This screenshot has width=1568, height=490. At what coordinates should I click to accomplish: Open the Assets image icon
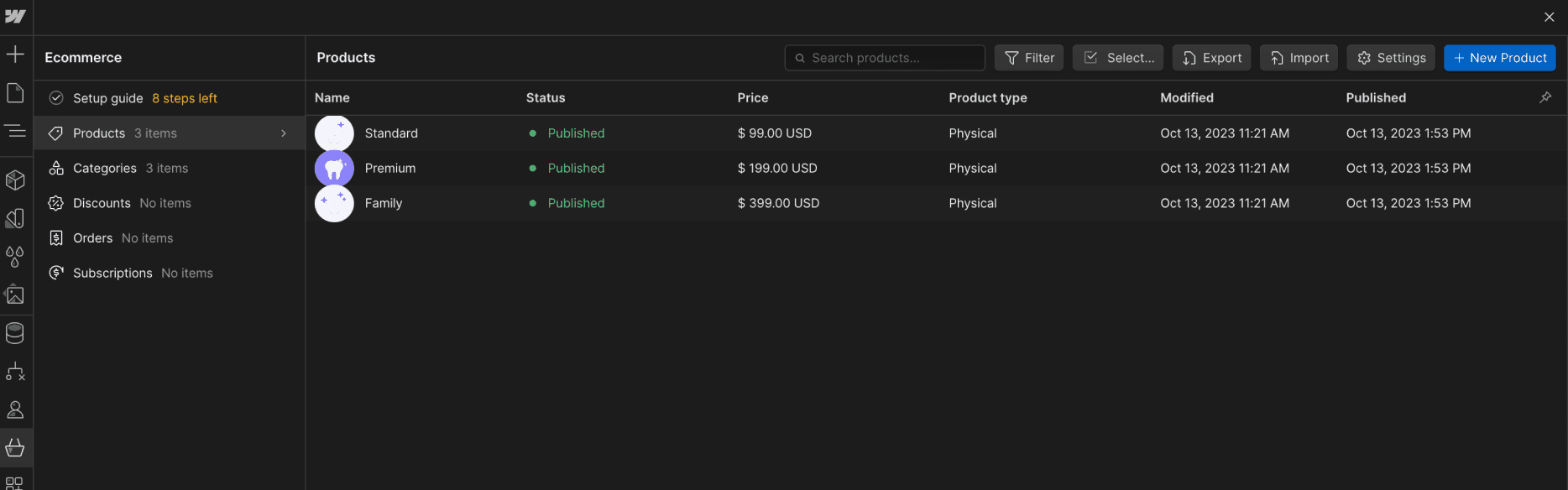15,295
